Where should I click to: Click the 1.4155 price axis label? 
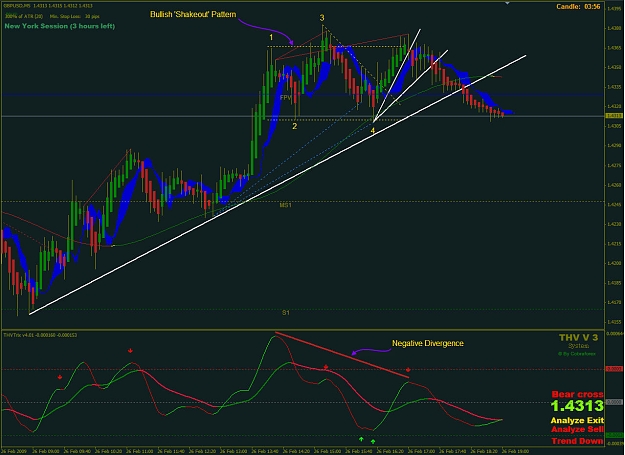pyautogui.click(x=613, y=322)
